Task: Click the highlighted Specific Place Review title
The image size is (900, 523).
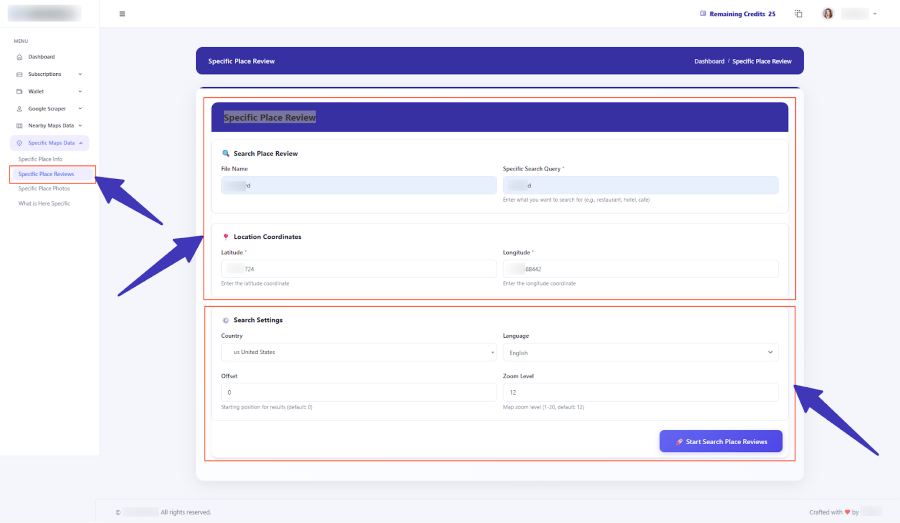Action: pos(270,118)
